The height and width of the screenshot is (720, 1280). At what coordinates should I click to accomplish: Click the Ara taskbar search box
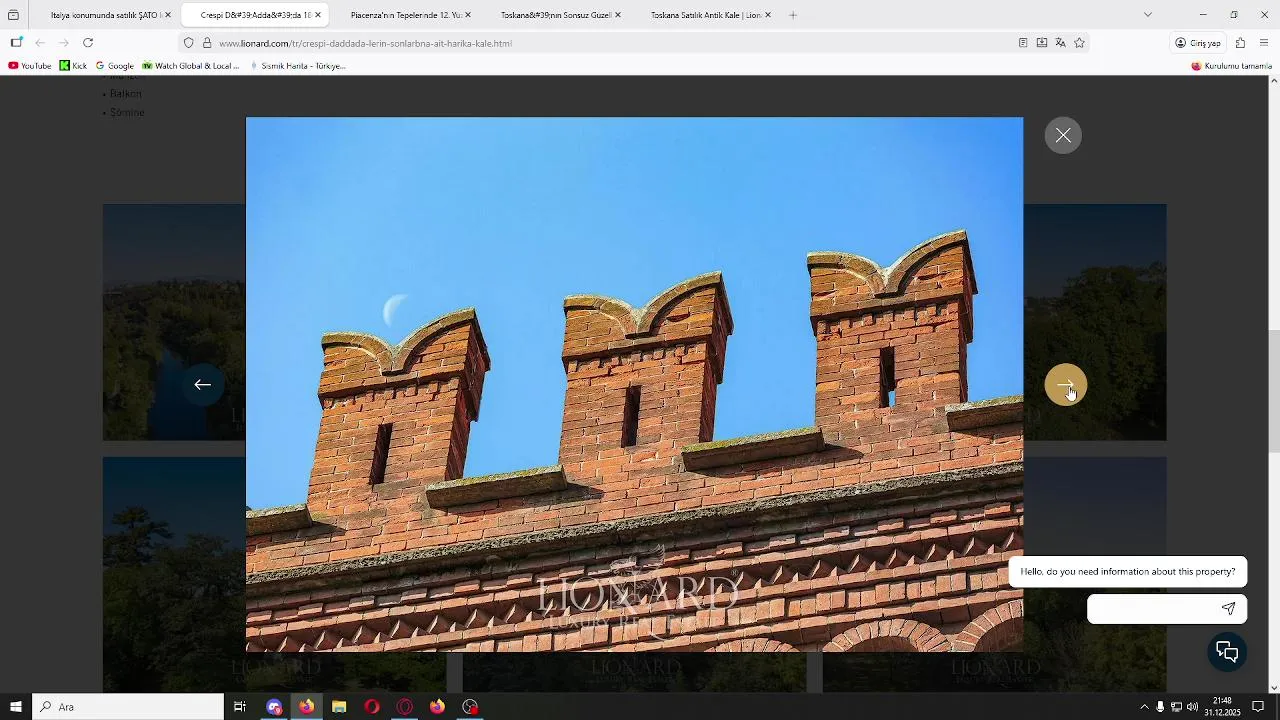tap(128, 707)
